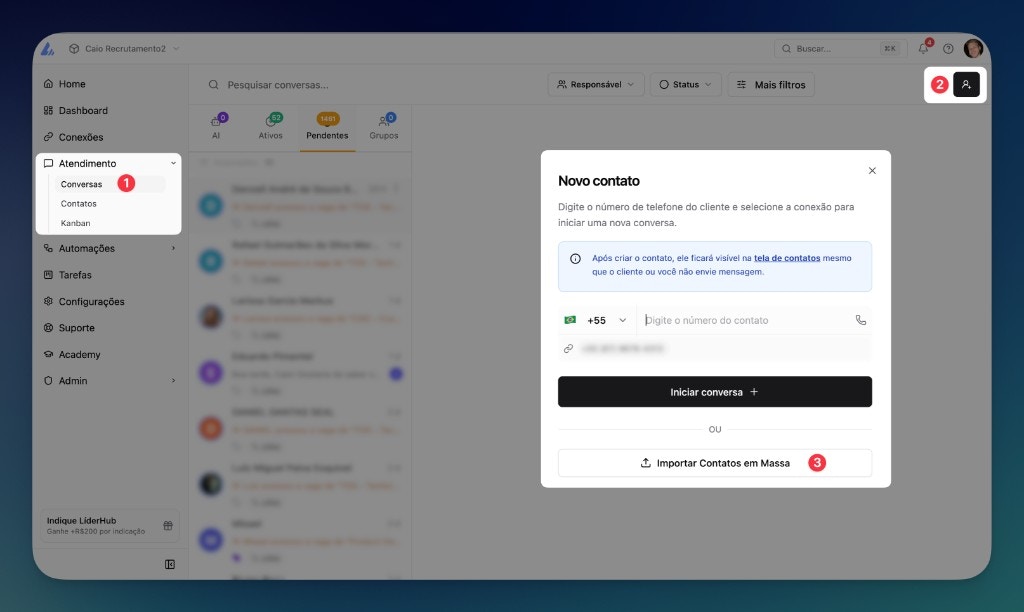Image resolution: width=1024 pixels, height=612 pixels.
Task: Click the Iniciar conversa button
Action: [714, 391]
